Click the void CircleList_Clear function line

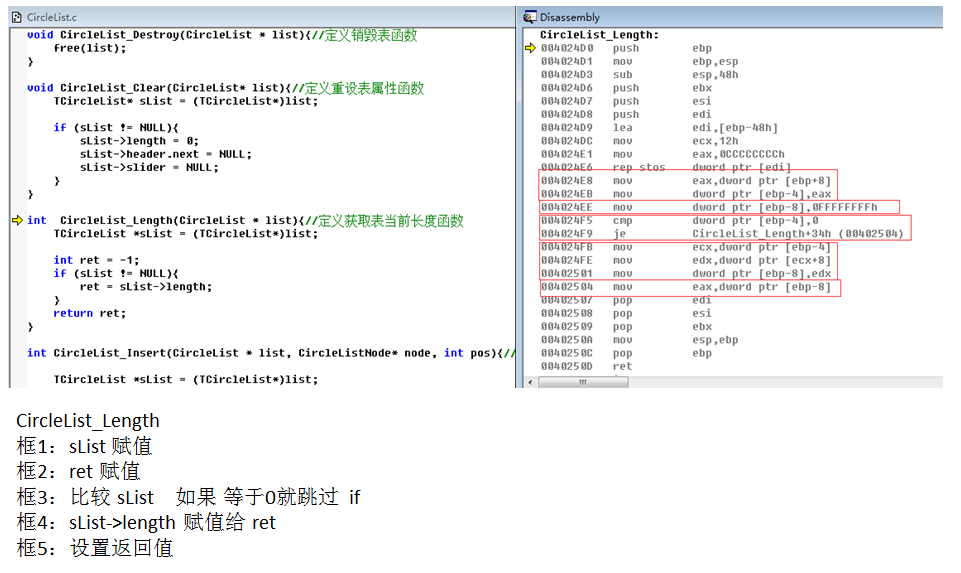pos(226,88)
